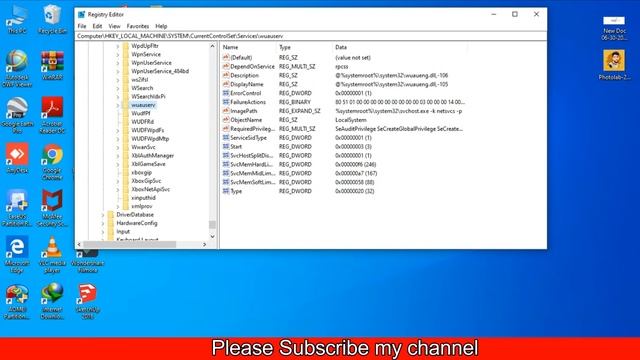
Task: Click the registry address path bar
Action: coord(311,36)
